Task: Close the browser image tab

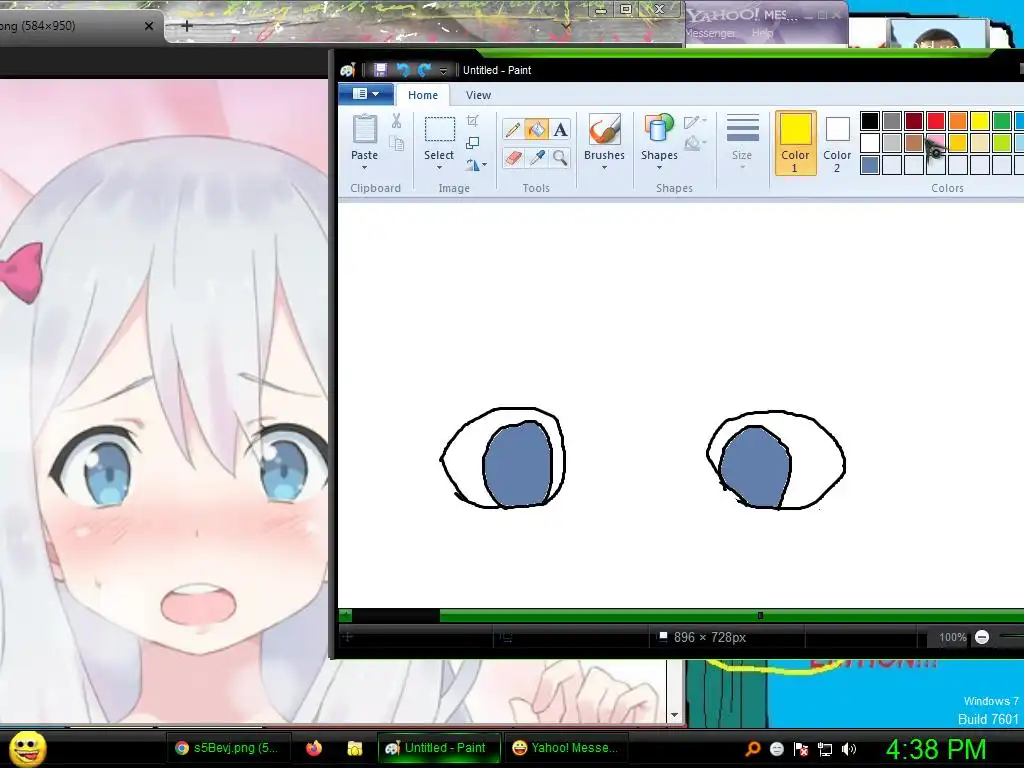Action: [x=149, y=26]
